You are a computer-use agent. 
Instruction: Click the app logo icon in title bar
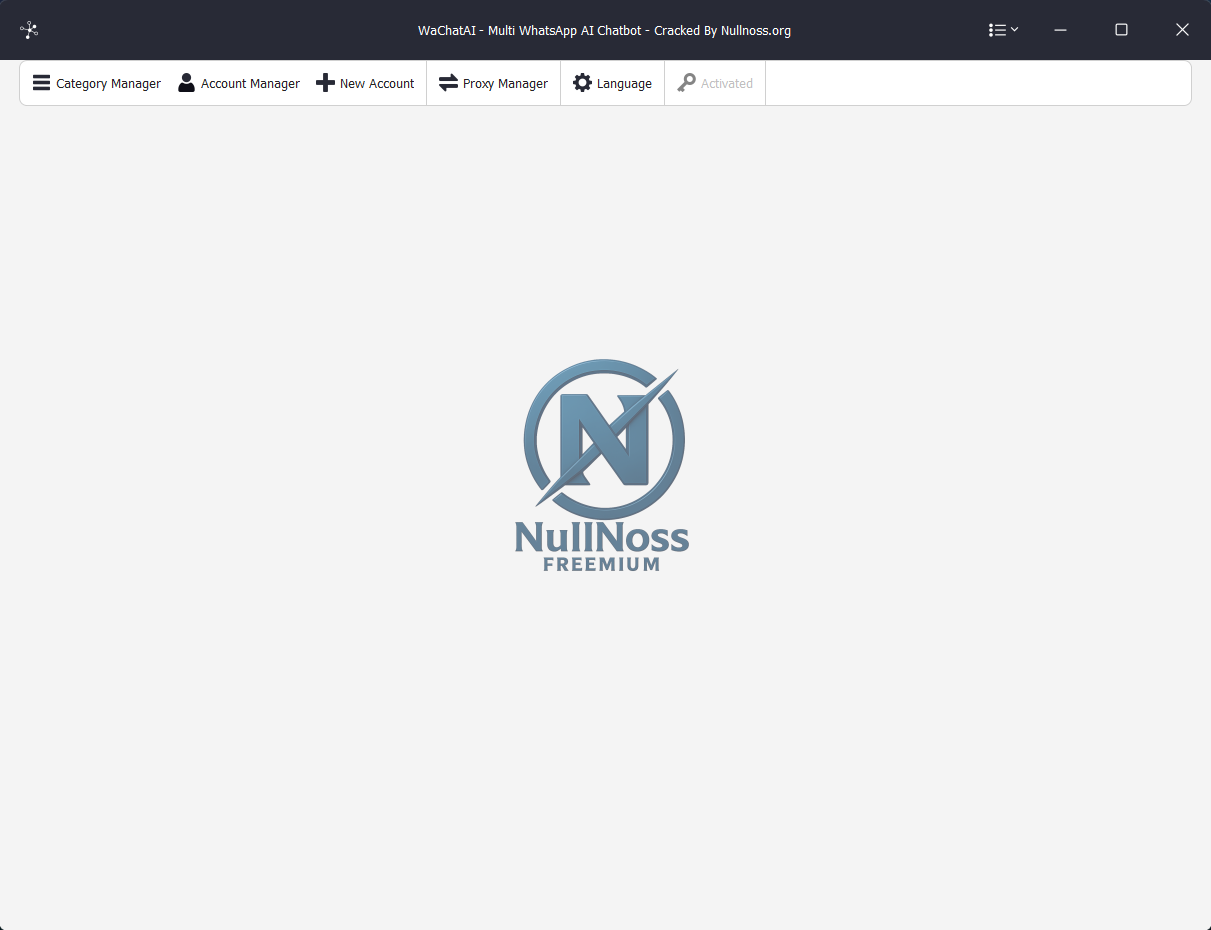[29, 30]
